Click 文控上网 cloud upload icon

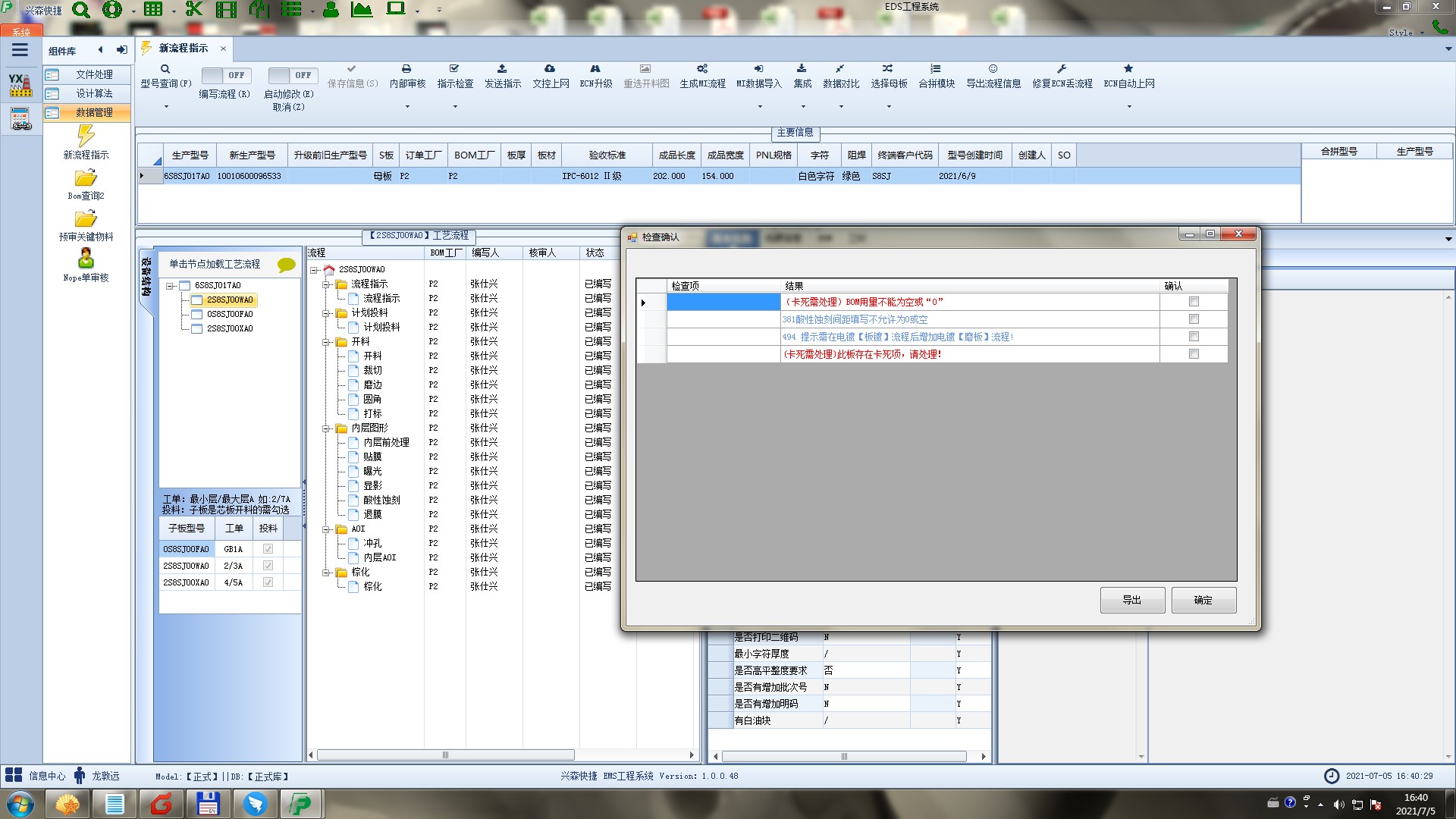tap(550, 69)
